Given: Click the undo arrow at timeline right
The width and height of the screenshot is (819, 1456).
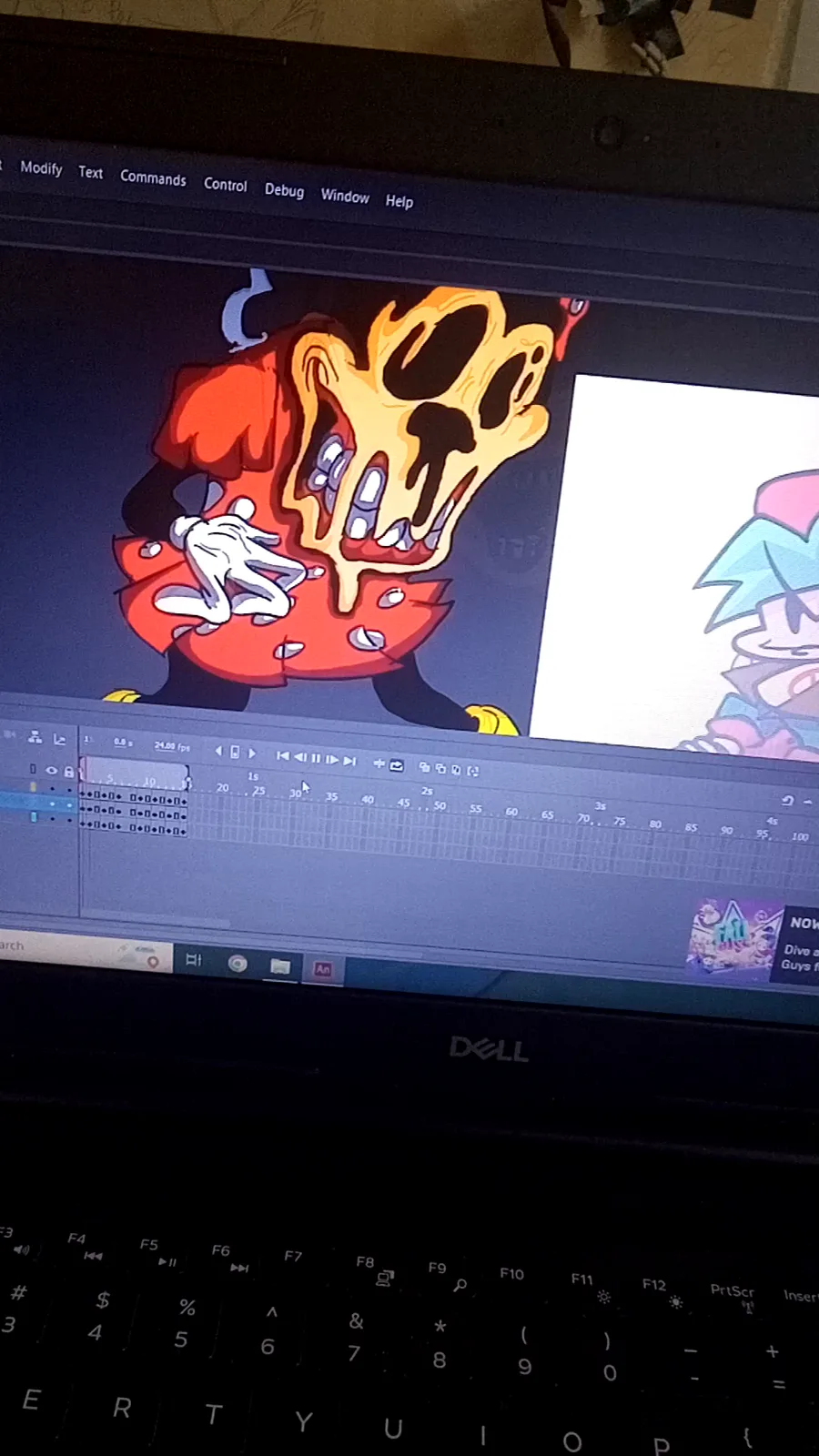Looking at the screenshot, I should [787, 801].
